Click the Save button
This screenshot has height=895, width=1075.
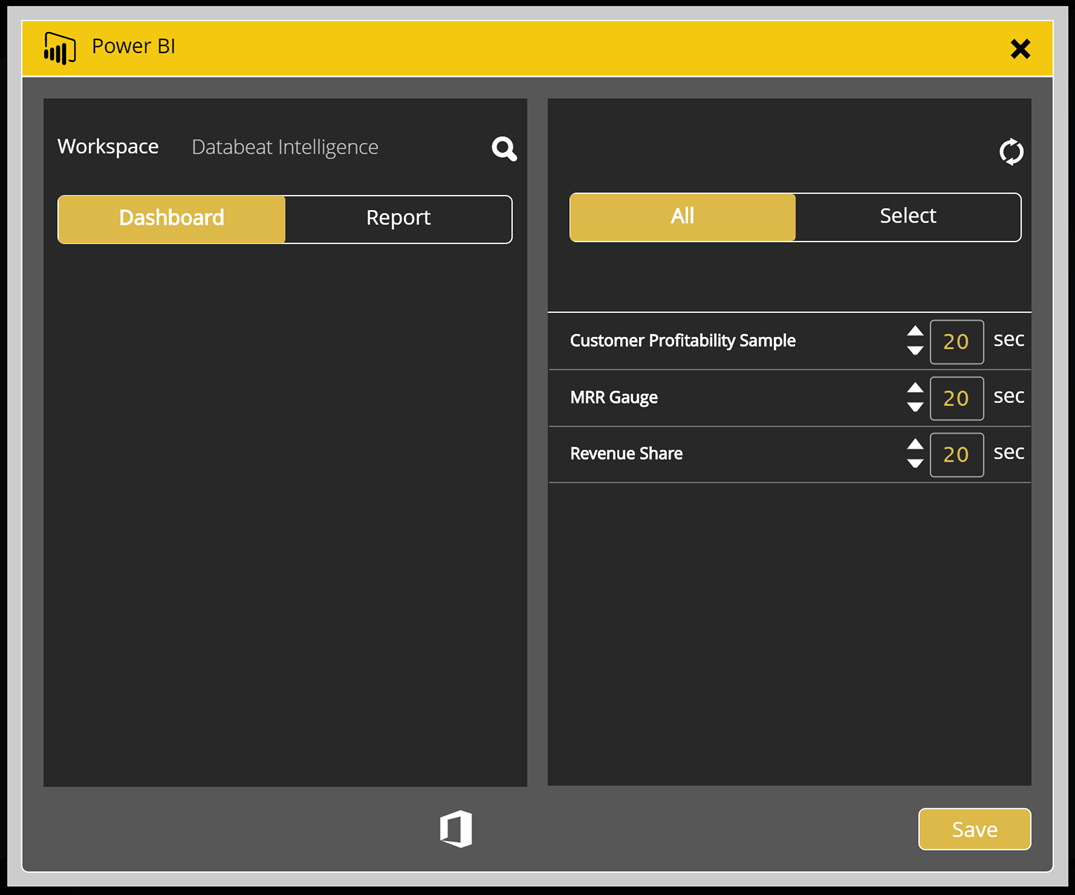point(974,828)
